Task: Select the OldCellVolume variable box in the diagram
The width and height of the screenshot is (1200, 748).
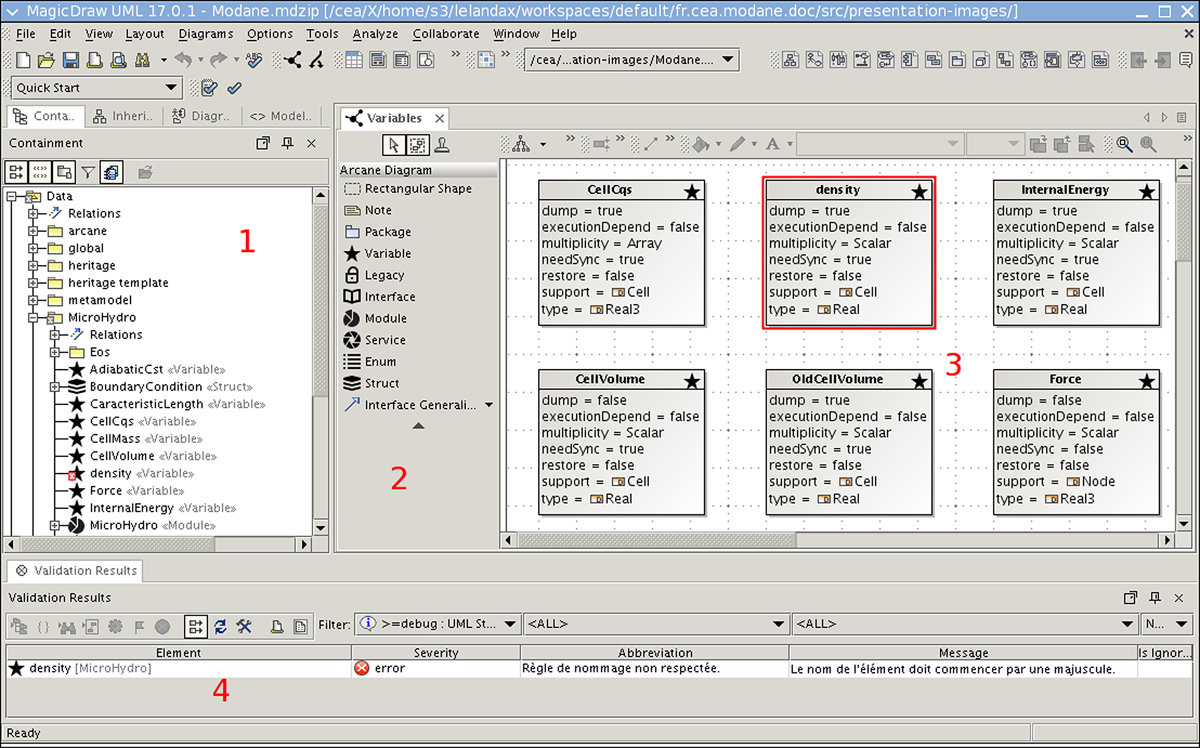Action: point(849,442)
